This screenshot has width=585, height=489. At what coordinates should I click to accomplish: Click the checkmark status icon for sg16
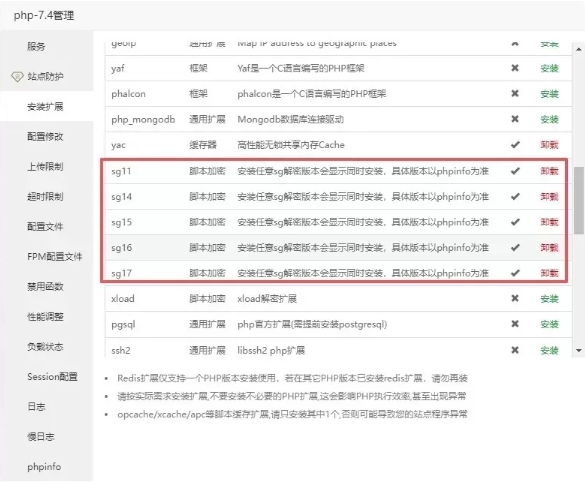point(515,247)
